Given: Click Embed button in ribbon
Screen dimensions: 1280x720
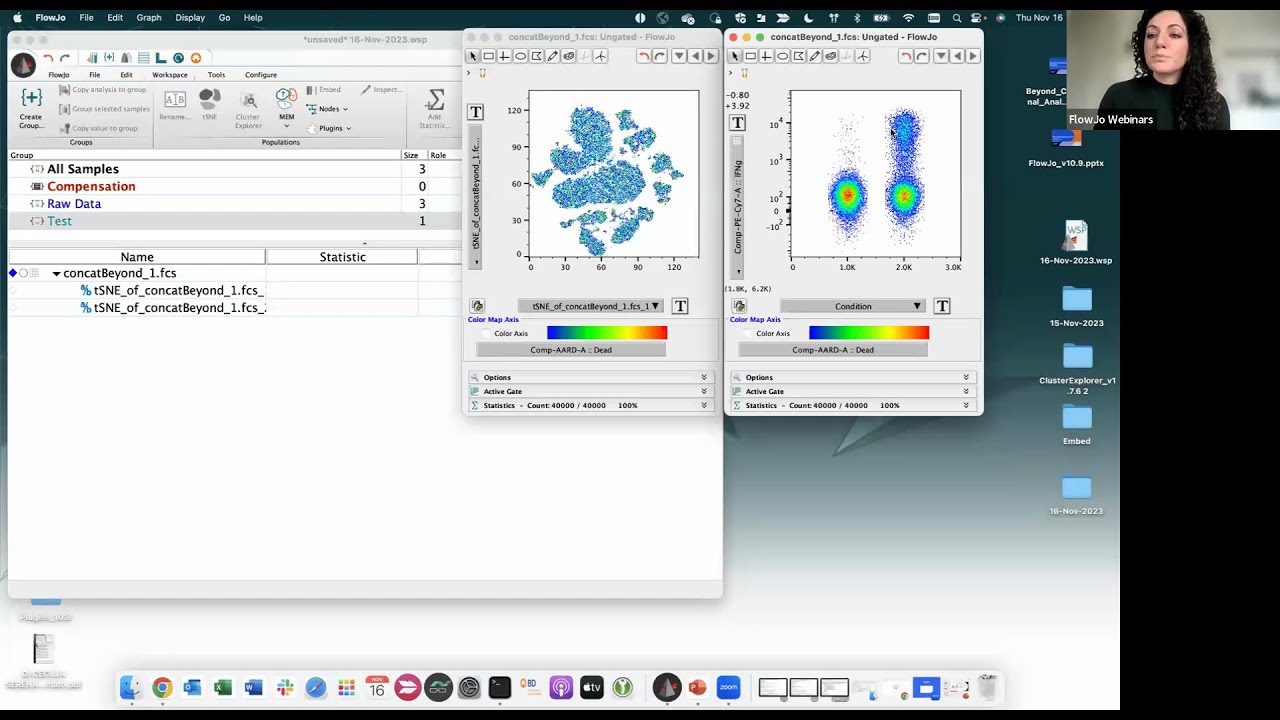Looking at the screenshot, I should [x=324, y=90].
